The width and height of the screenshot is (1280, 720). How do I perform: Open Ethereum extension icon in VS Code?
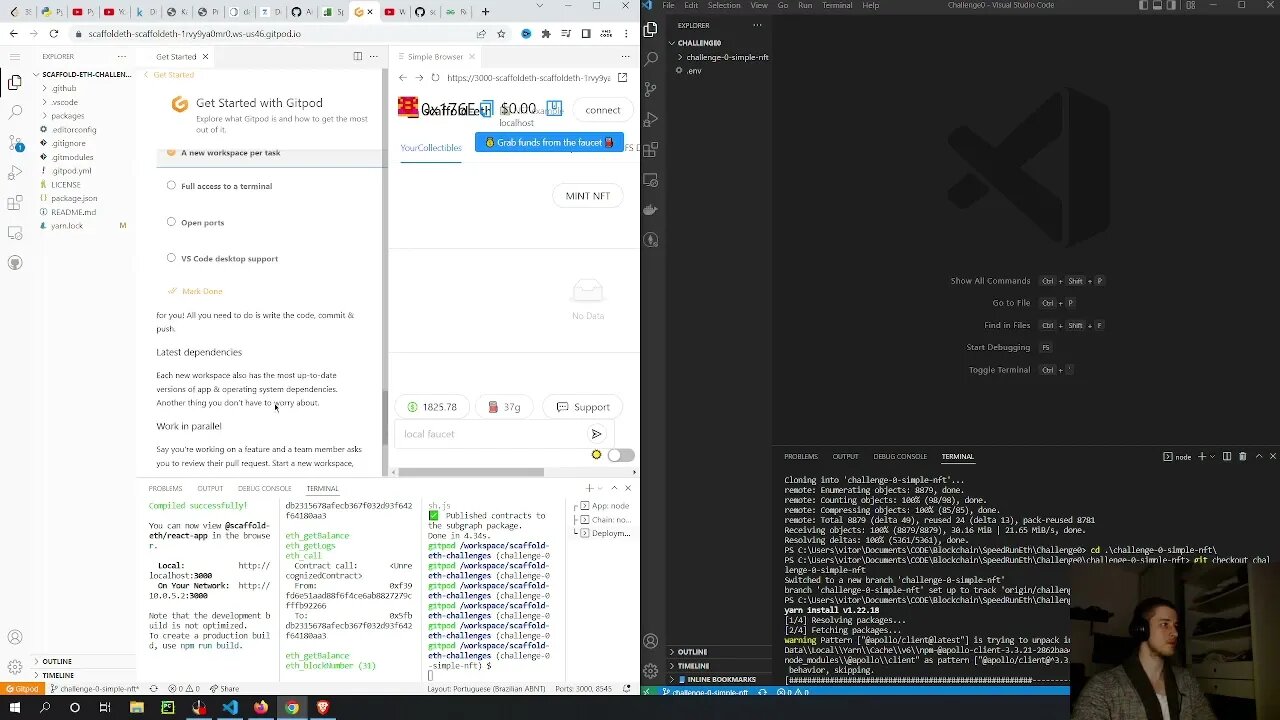point(651,240)
